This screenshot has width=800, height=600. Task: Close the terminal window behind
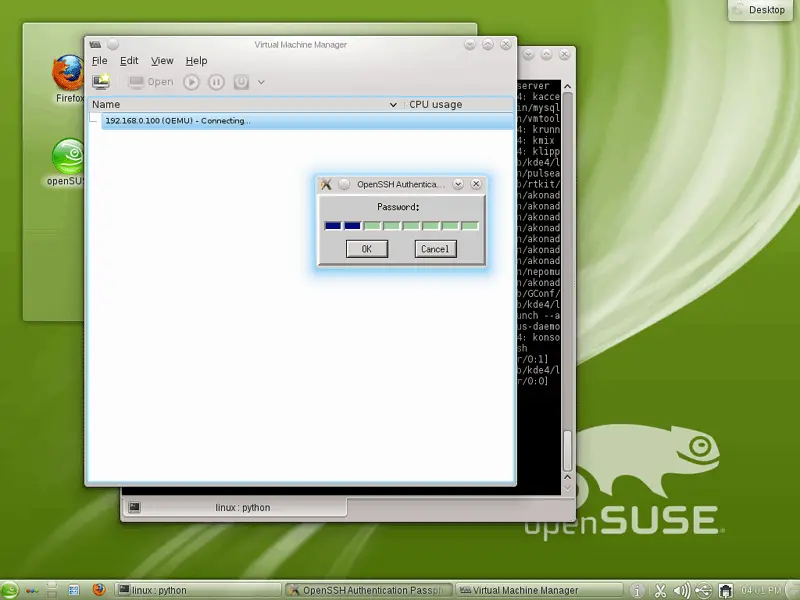pos(564,54)
